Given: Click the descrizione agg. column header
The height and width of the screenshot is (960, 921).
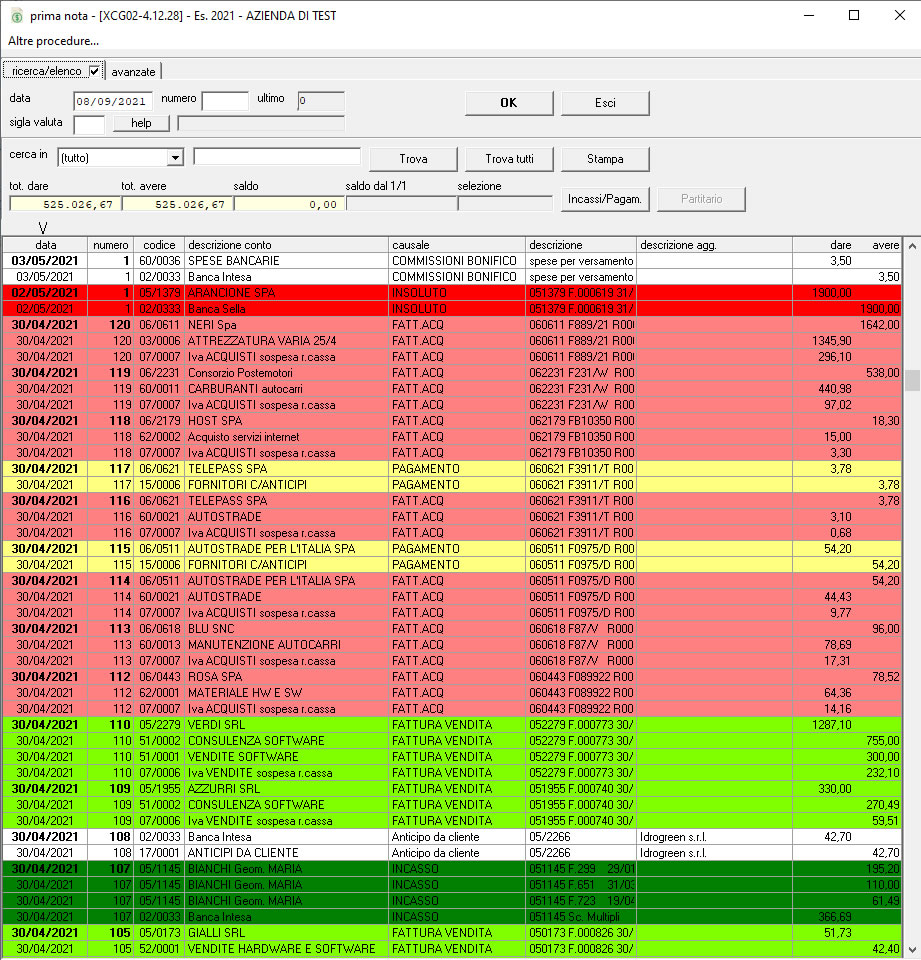Looking at the screenshot, I should coord(714,245).
